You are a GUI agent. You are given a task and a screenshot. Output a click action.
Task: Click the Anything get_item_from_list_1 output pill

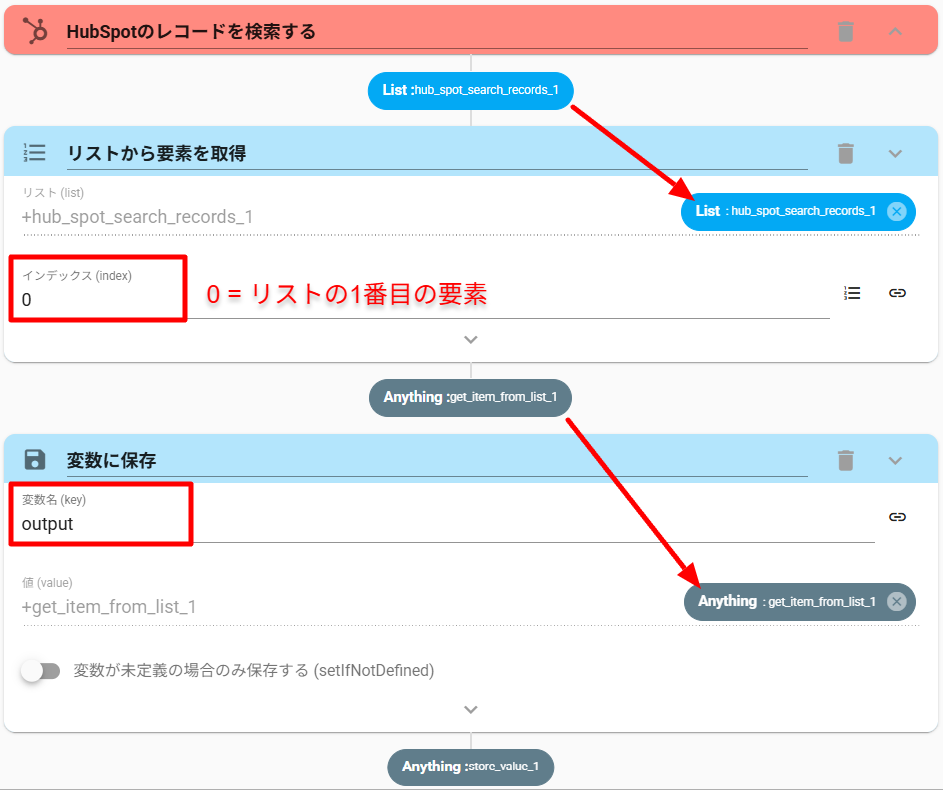(470, 397)
